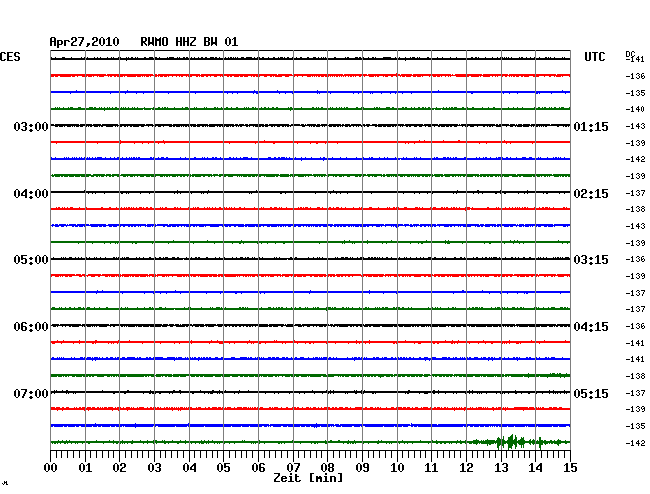This screenshot has width=650, height=494.
Task: Select minute tick label 12
Action: tap(466, 468)
